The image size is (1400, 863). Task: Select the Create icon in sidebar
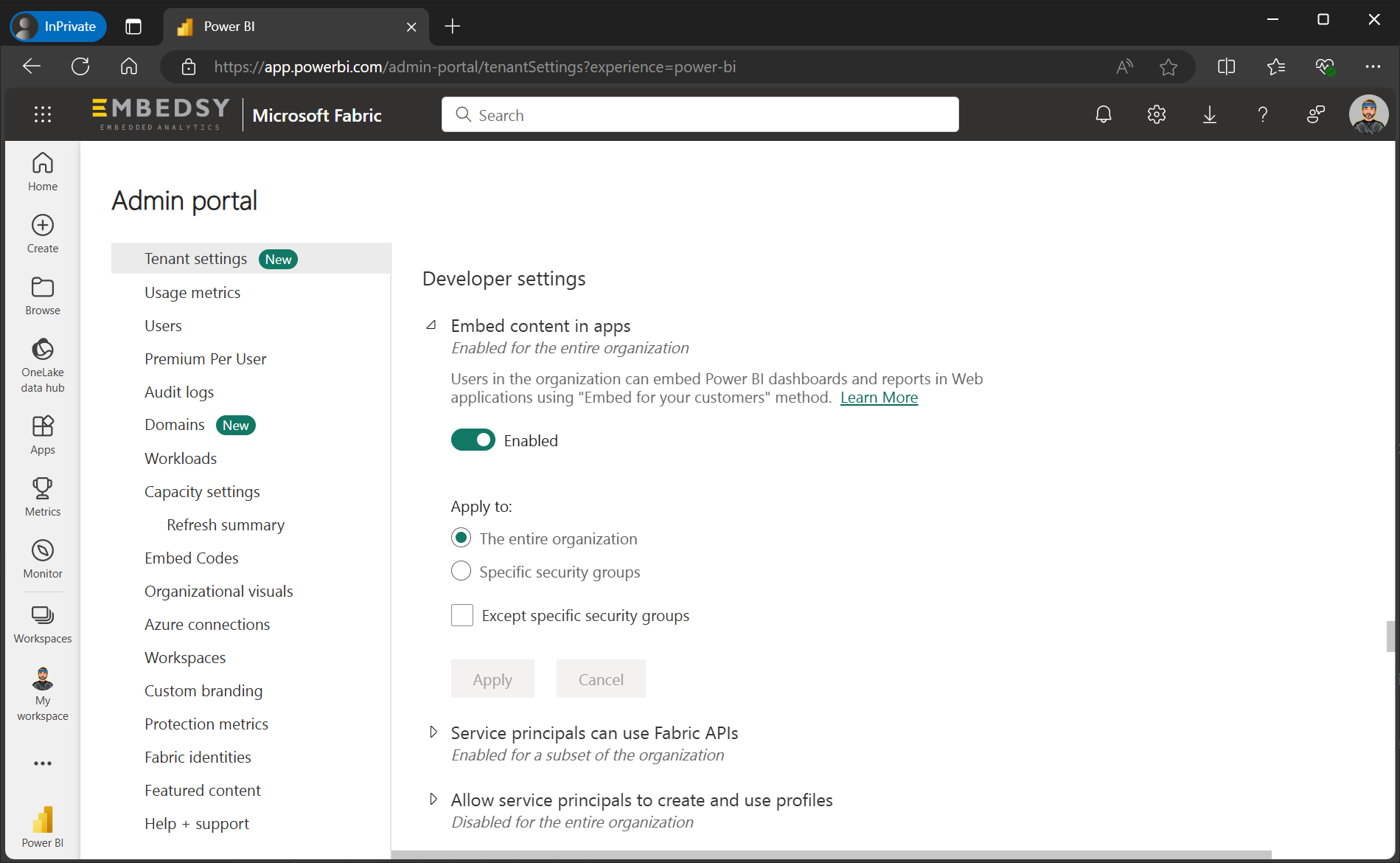pos(42,233)
